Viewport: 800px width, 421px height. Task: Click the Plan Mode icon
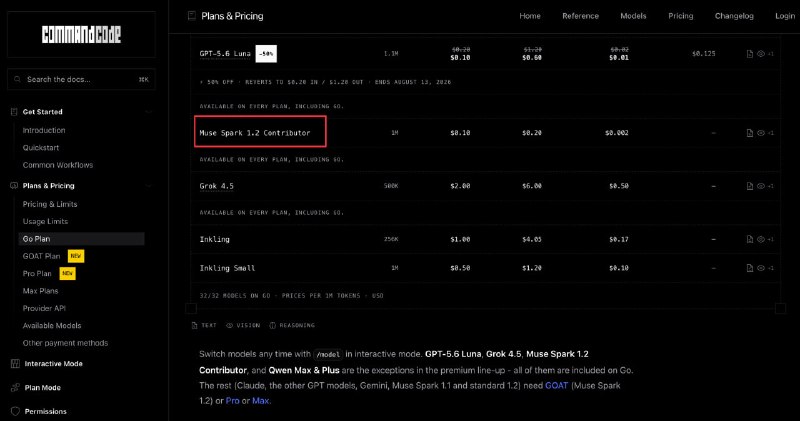(15, 388)
